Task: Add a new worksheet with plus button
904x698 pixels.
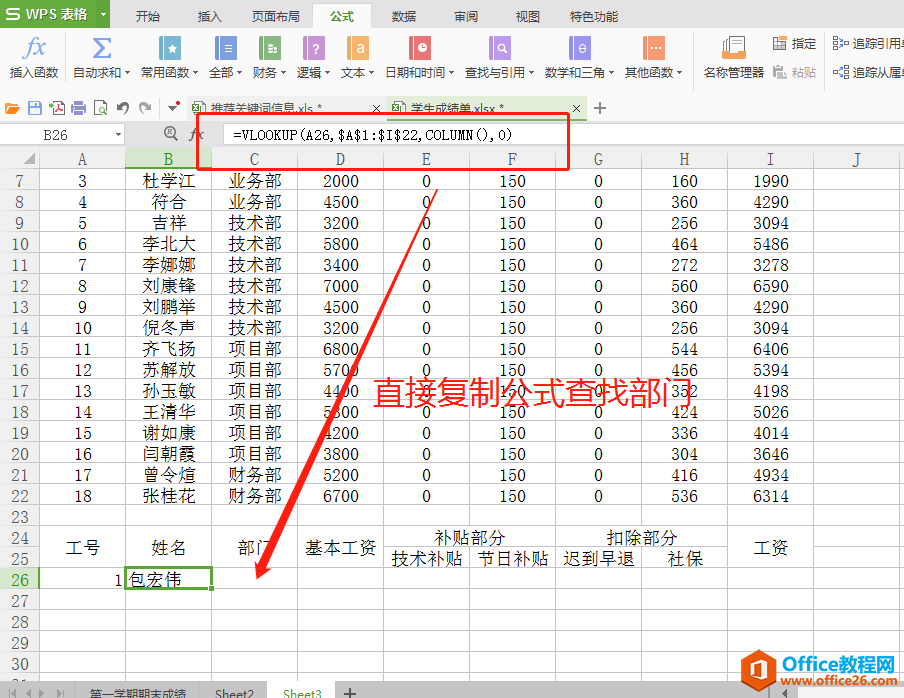Action: click(349, 692)
